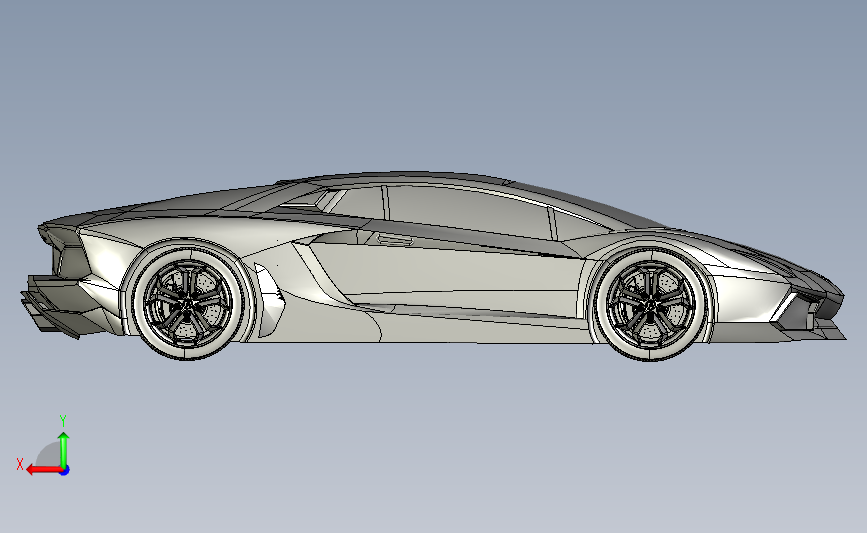Click the red X axis arrow of triad
This screenshot has height=533, width=867.
click(x=43, y=470)
